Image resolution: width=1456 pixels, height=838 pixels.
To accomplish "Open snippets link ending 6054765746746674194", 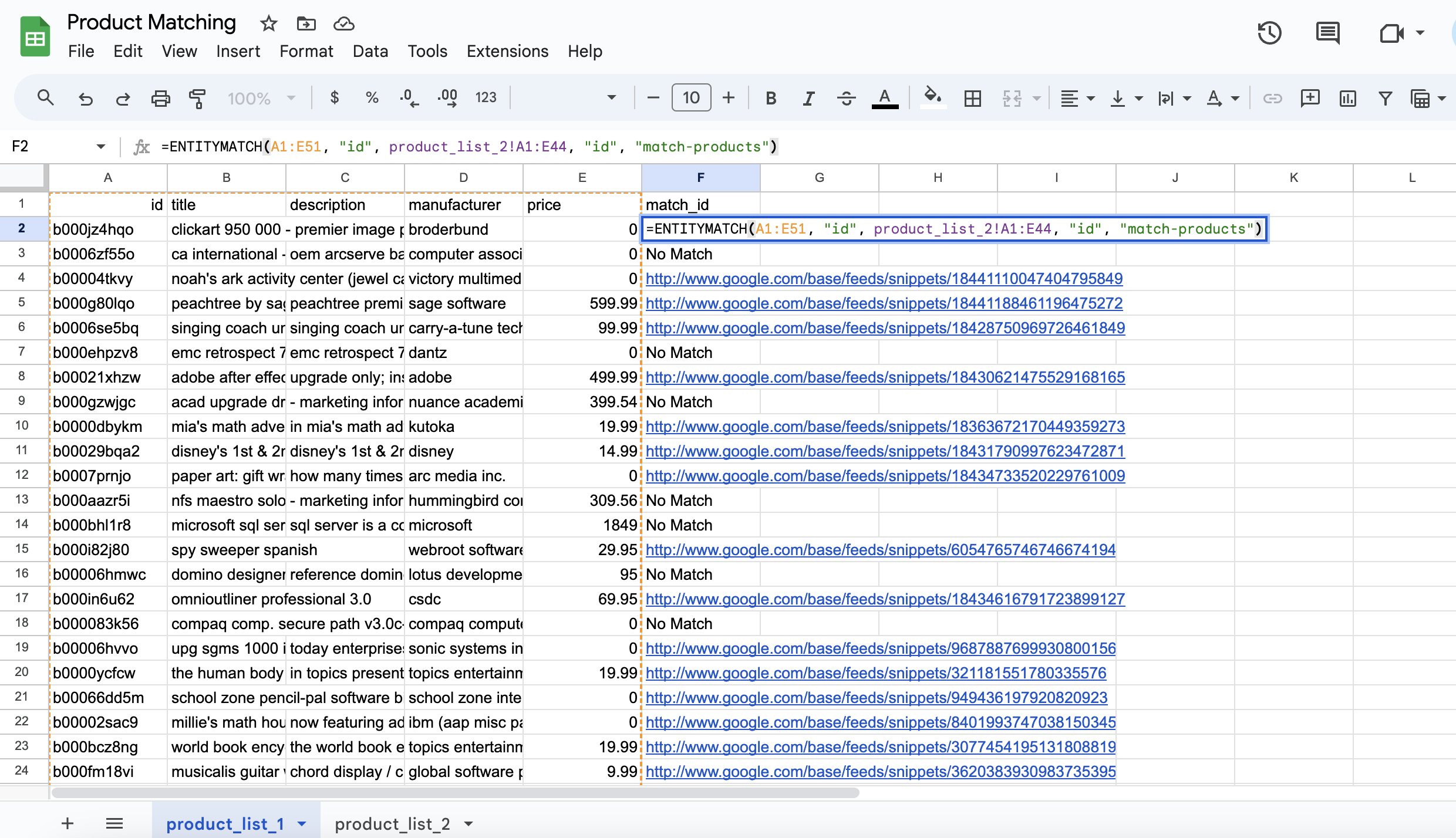I will 881,550.
